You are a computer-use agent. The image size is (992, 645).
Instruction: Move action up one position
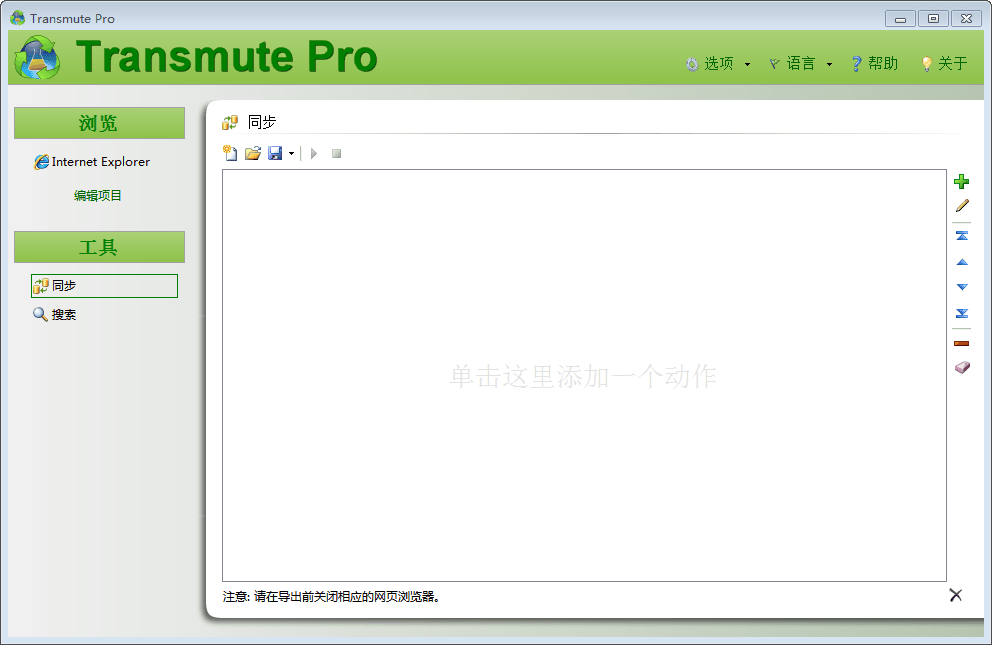[962, 262]
